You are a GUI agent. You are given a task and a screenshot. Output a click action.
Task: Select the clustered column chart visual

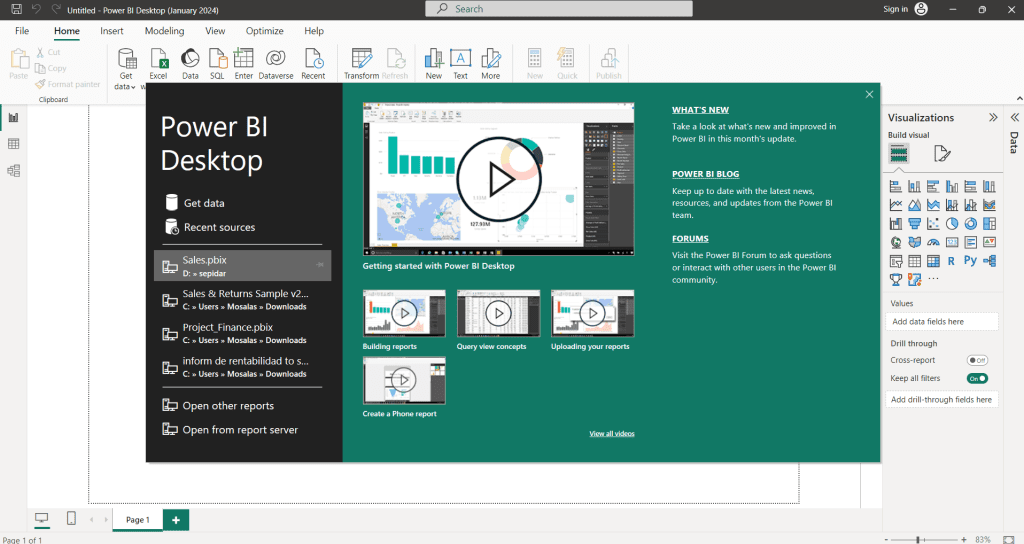pyautogui.click(x=952, y=187)
